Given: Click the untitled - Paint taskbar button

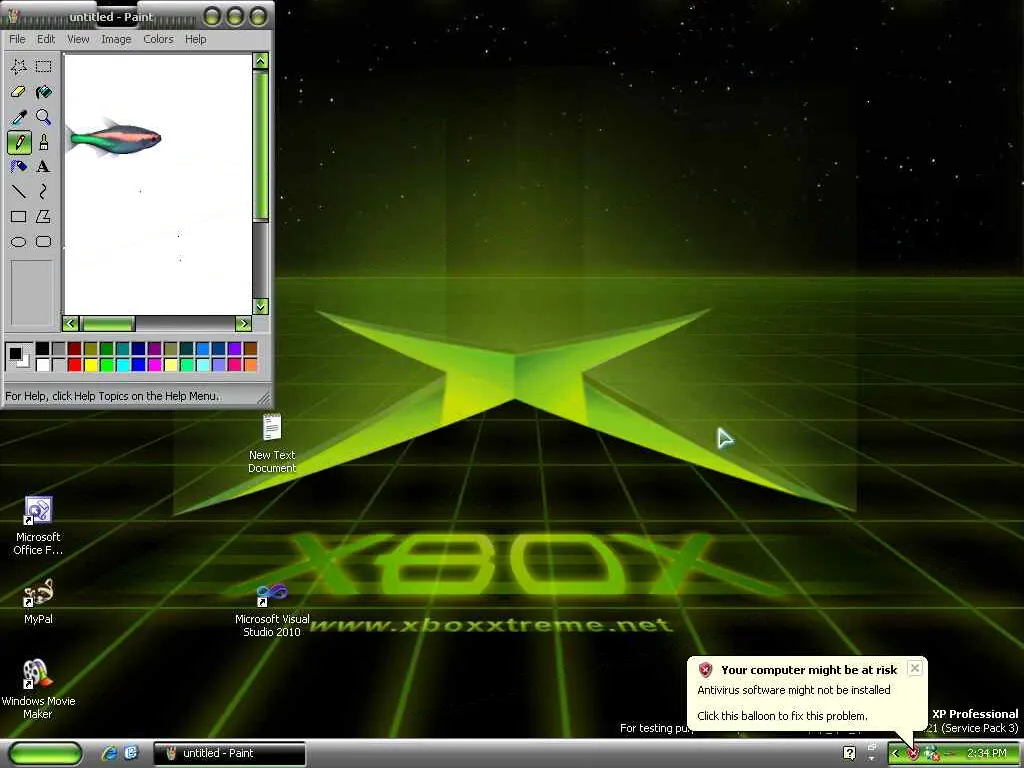Looking at the screenshot, I should pyautogui.click(x=229, y=753).
